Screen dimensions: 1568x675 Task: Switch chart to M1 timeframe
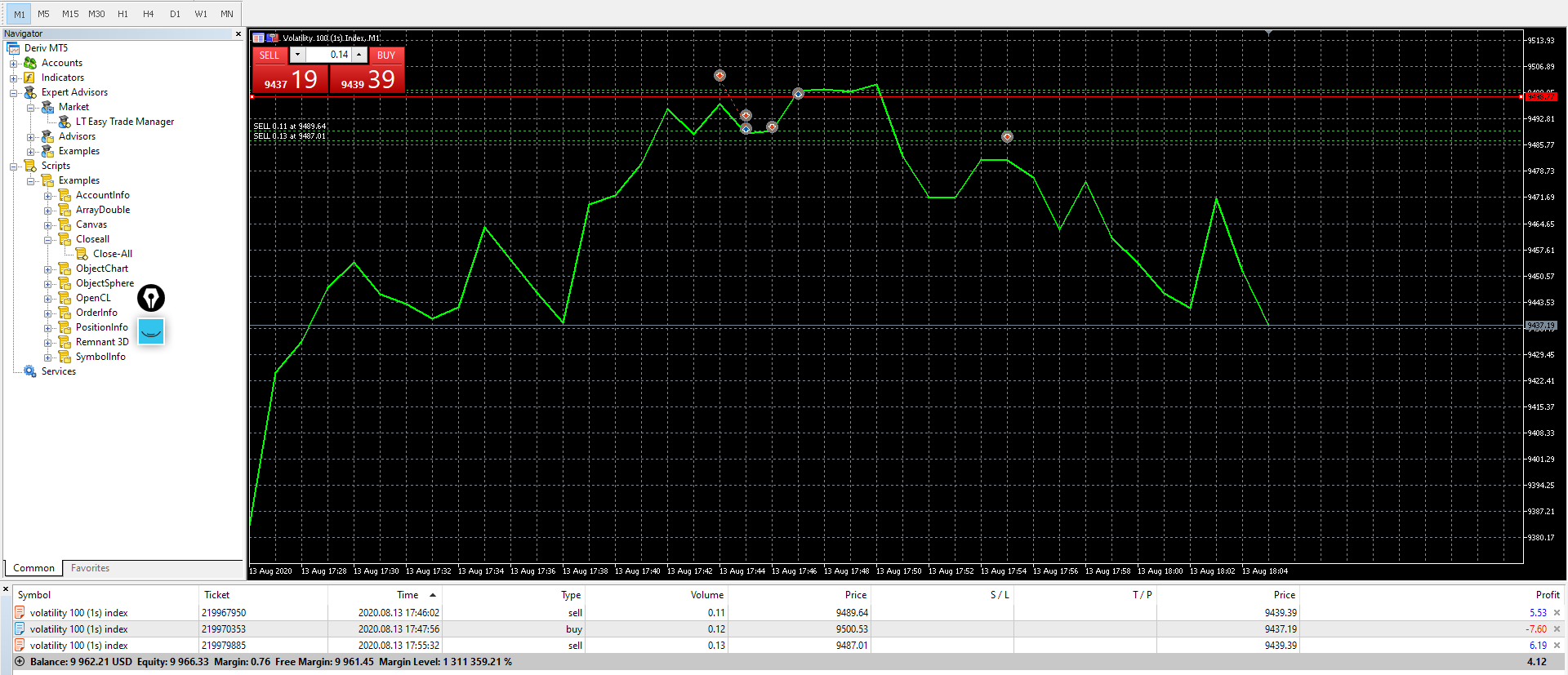(x=19, y=14)
